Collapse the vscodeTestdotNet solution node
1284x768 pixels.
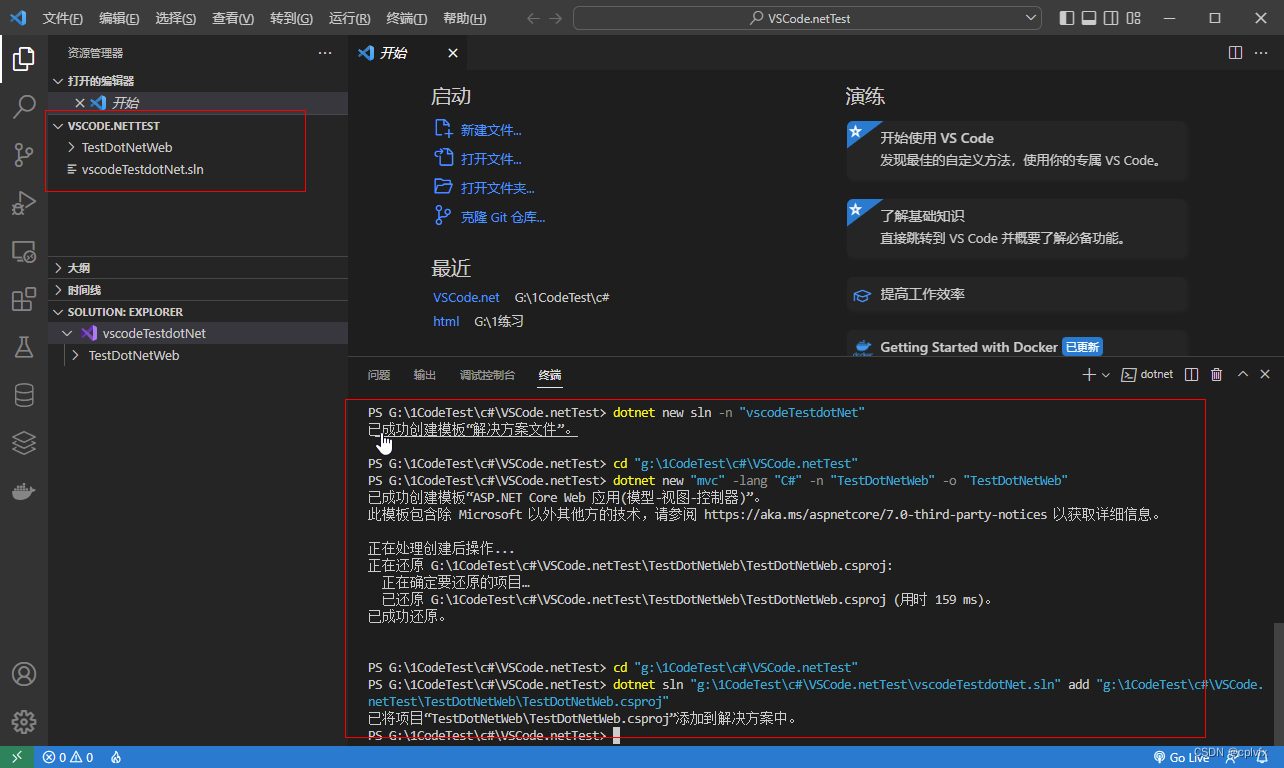pyautogui.click(x=67, y=333)
